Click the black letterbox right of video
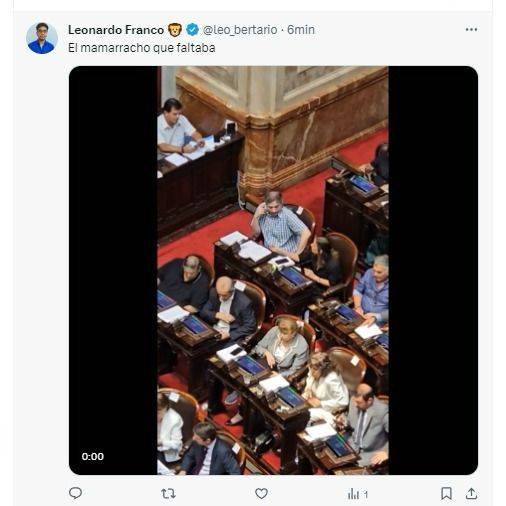506x506 pixels. pyautogui.click(x=433, y=270)
